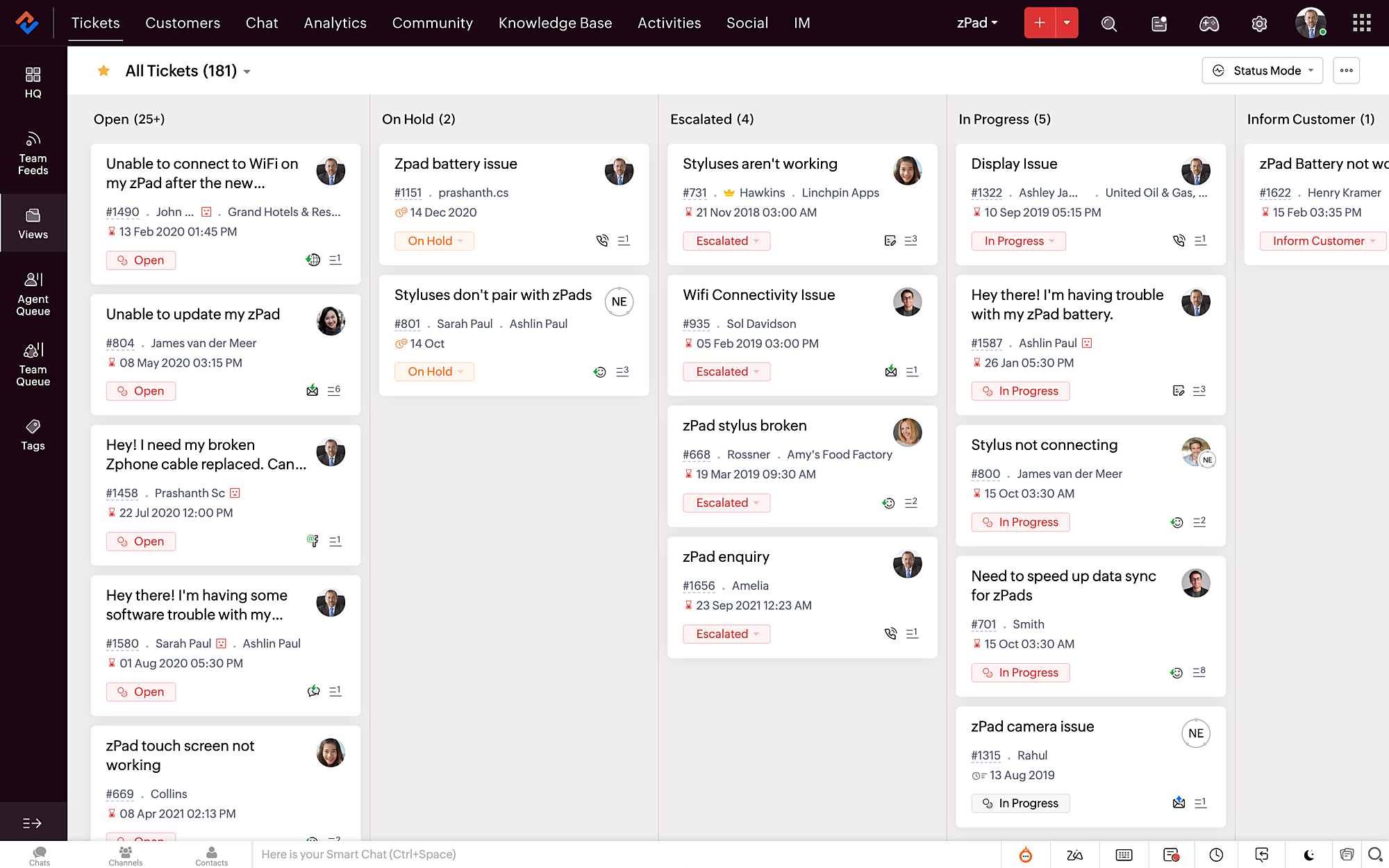Toggle favorite star for All Tickets view
1389x868 pixels.
[103, 71]
